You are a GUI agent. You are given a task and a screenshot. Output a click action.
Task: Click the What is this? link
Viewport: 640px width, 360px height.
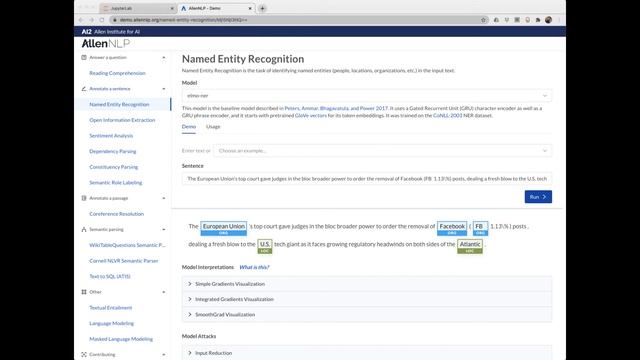(x=254, y=267)
